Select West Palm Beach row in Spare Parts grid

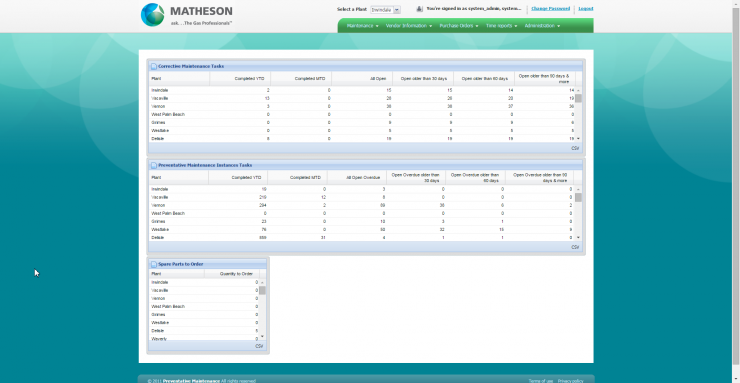(204, 307)
